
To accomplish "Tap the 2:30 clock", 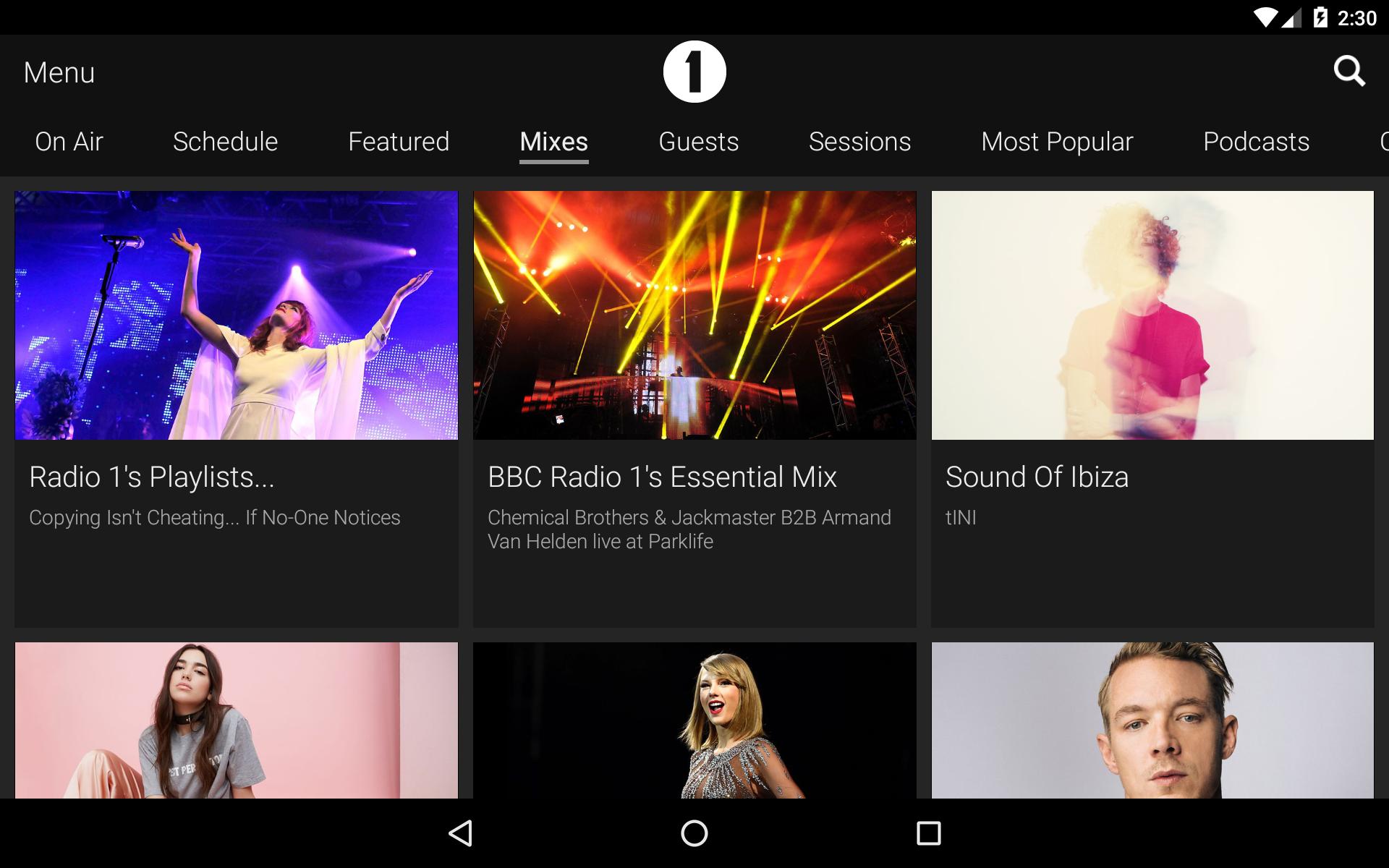I will click(1356, 18).
